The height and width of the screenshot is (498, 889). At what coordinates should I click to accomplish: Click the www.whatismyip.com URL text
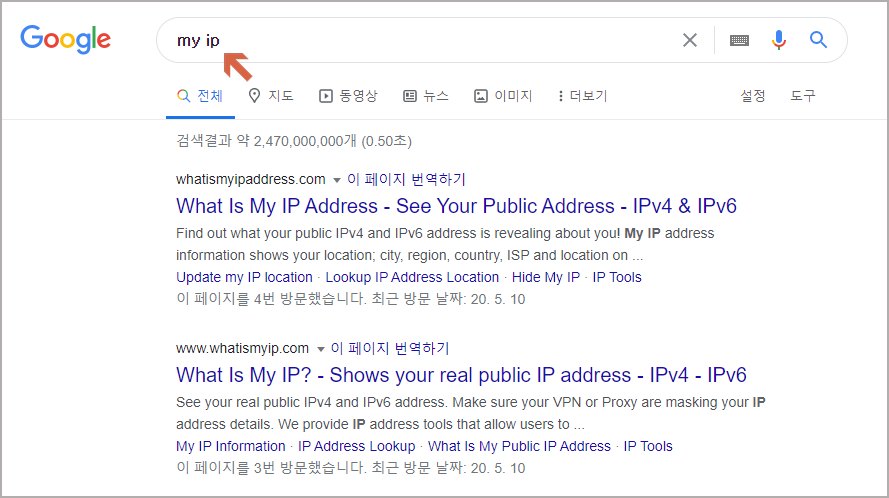coord(242,348)
